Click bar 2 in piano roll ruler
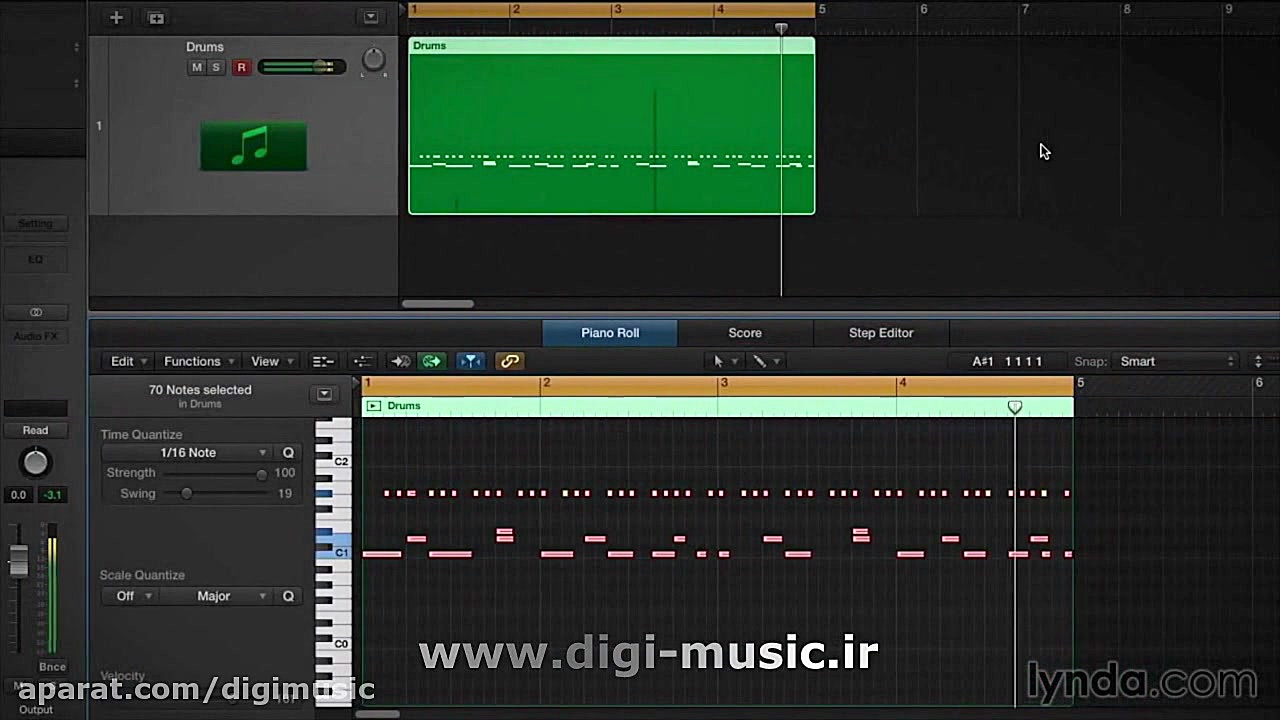 click(x=546, y=383)
